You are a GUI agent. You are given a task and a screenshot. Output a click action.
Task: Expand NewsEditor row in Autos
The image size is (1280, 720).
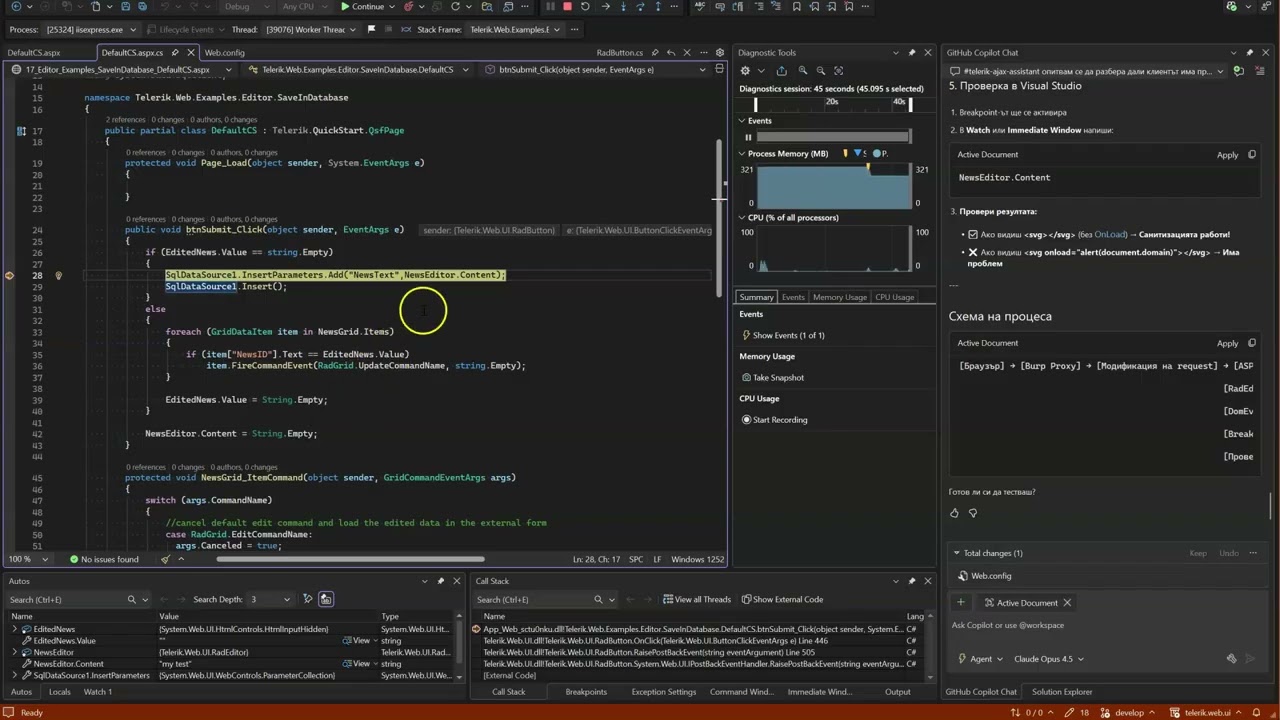tap(14, 652)
